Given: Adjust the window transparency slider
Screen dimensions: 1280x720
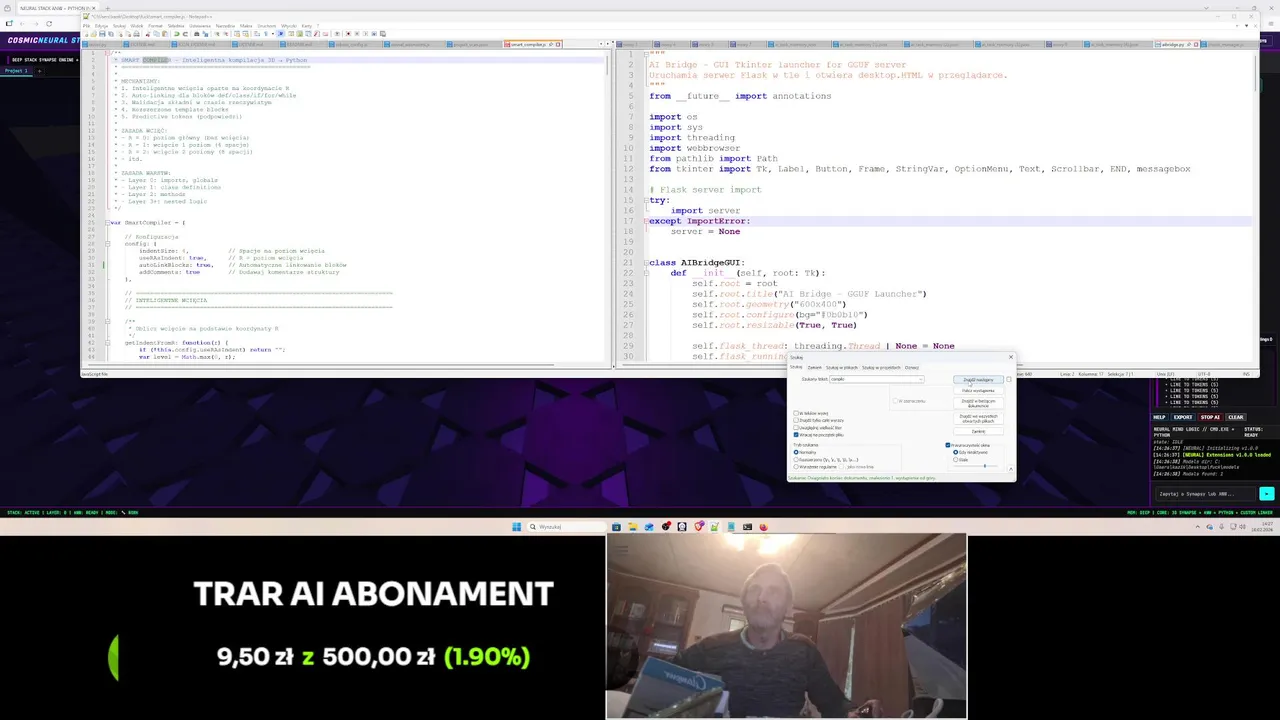Looking at the screenshot, I should click(976, 466).
